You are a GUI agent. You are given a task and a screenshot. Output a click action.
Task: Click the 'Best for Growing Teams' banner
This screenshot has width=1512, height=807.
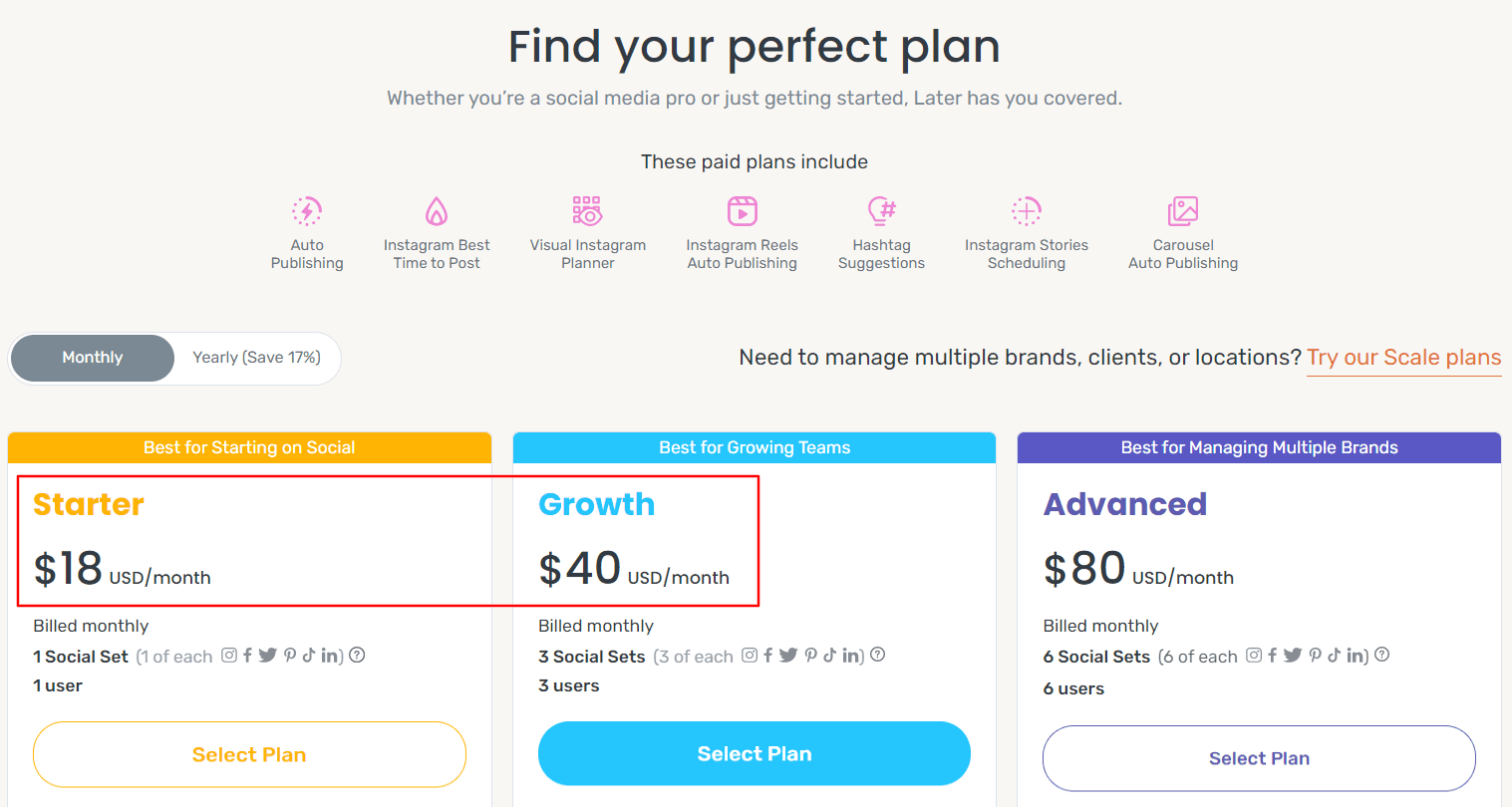click(755, 447)
